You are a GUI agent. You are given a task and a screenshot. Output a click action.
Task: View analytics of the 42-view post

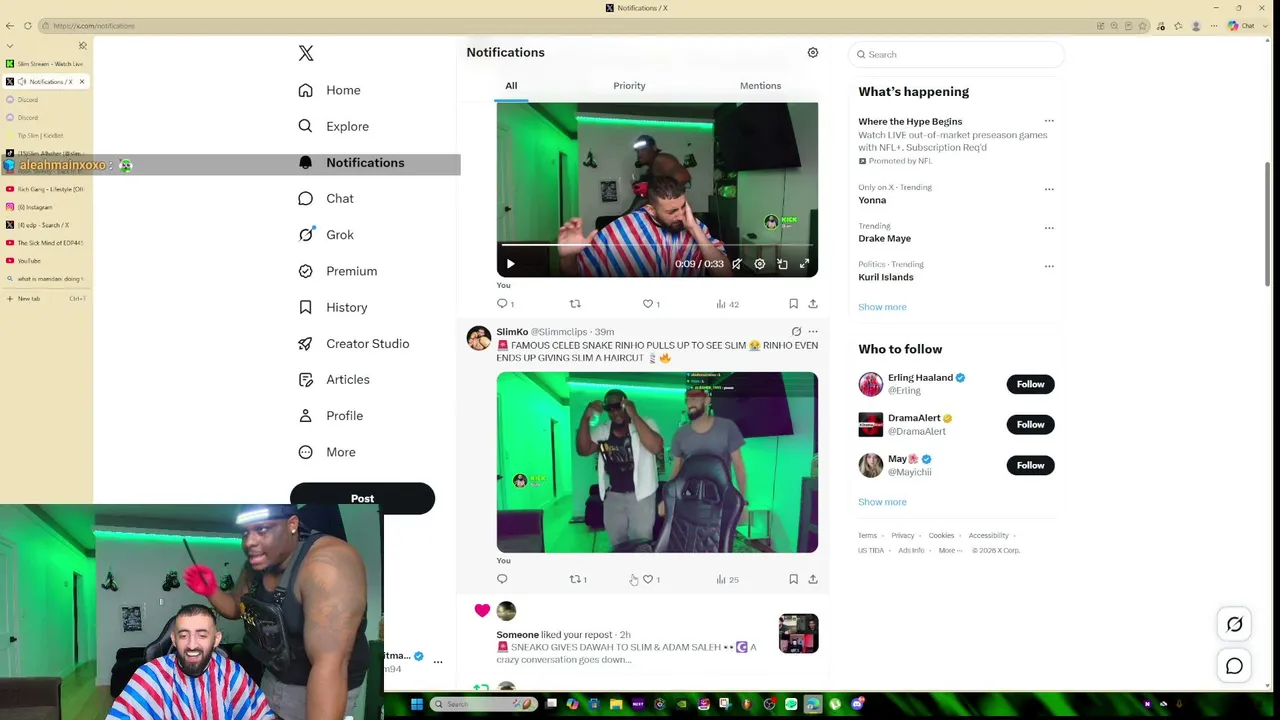[x=727, y=304]
